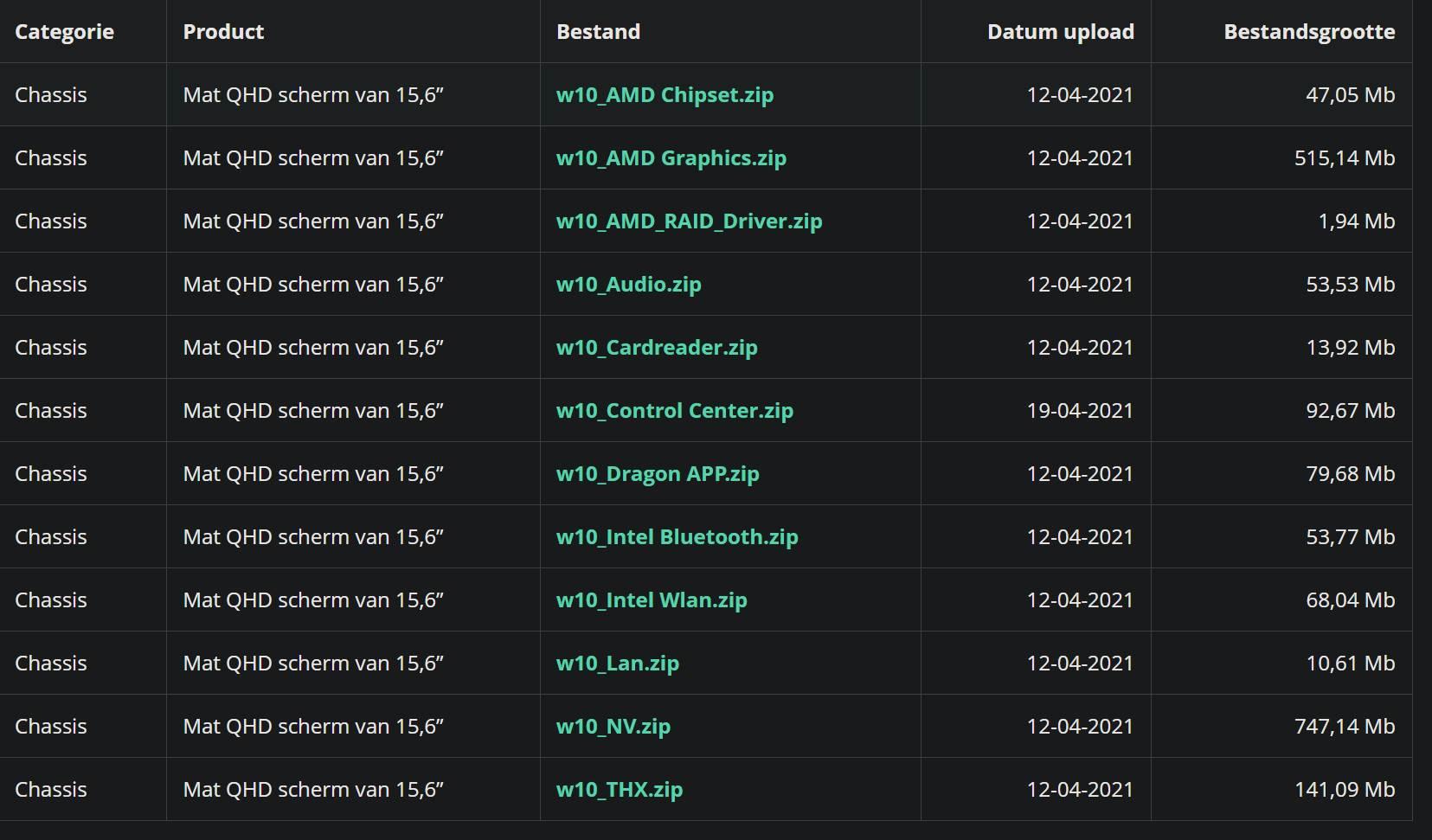This screenshot has width=1432, height=840.
Task: Download the w10_Intel Bluetooth.zip driver
Action: 677,537
